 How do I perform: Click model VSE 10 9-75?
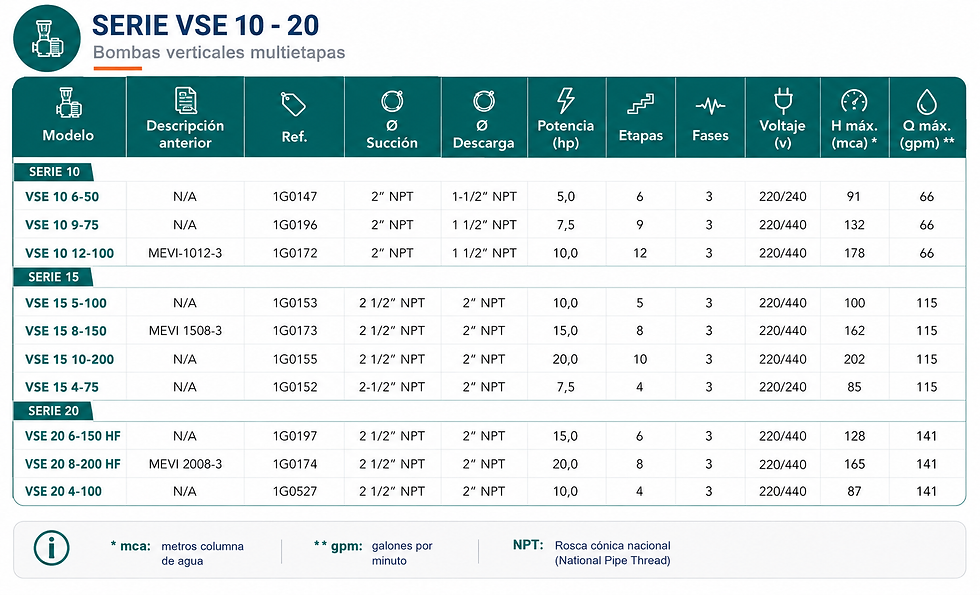(x=62, y=225)
